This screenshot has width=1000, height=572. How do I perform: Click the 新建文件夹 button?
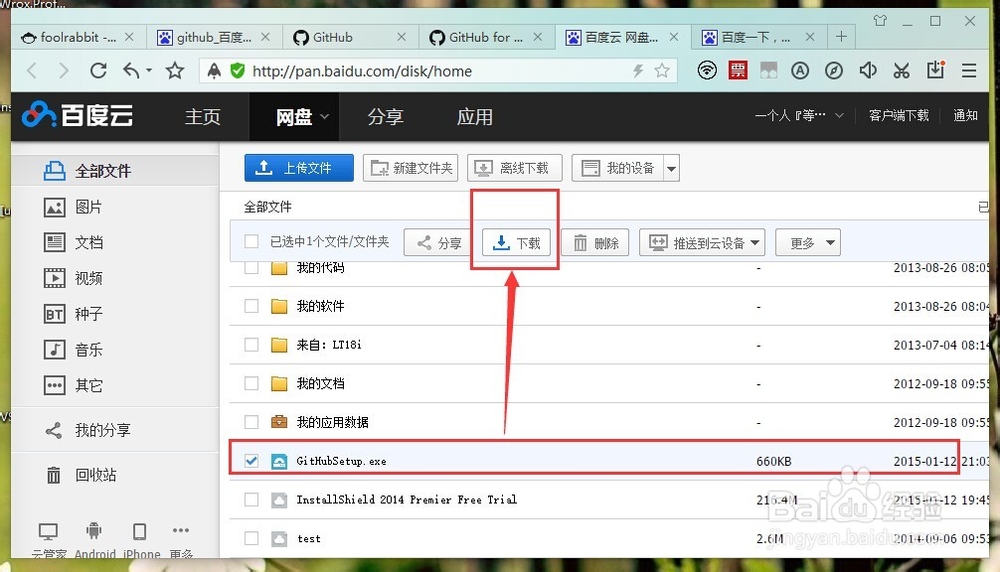(410, 168)
